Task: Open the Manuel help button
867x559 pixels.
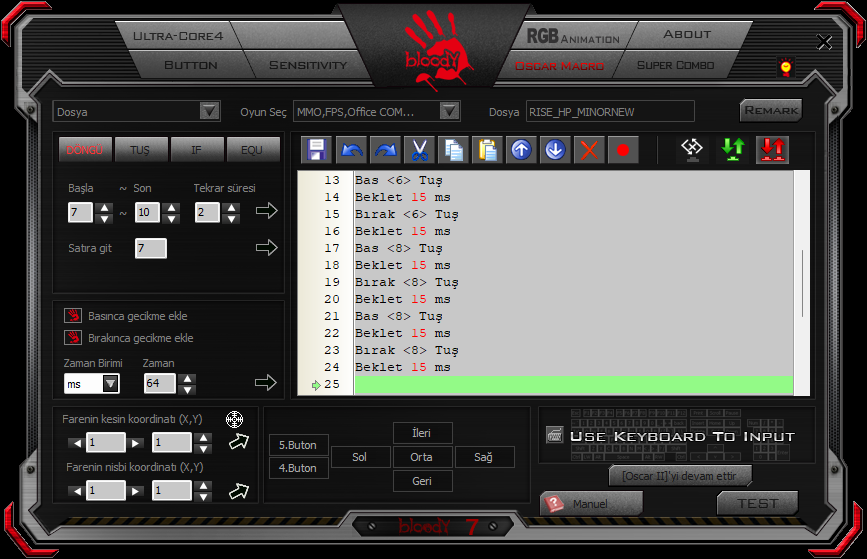Action: pos(591,504)
